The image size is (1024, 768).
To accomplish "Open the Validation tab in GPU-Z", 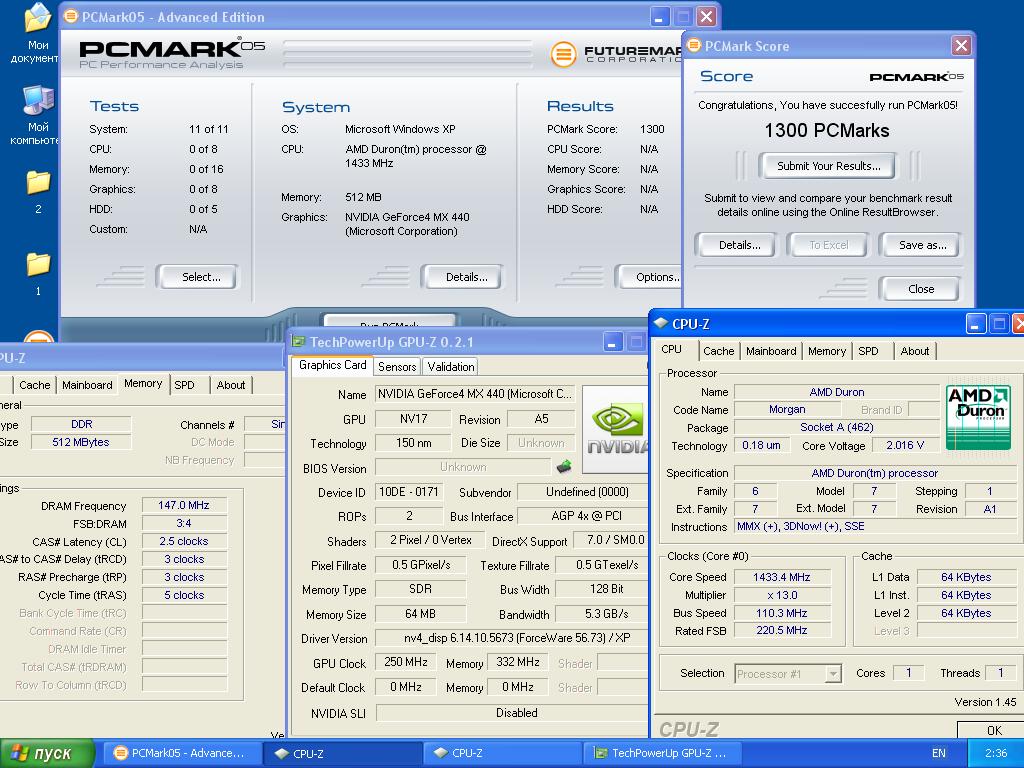I will point(451,366).
